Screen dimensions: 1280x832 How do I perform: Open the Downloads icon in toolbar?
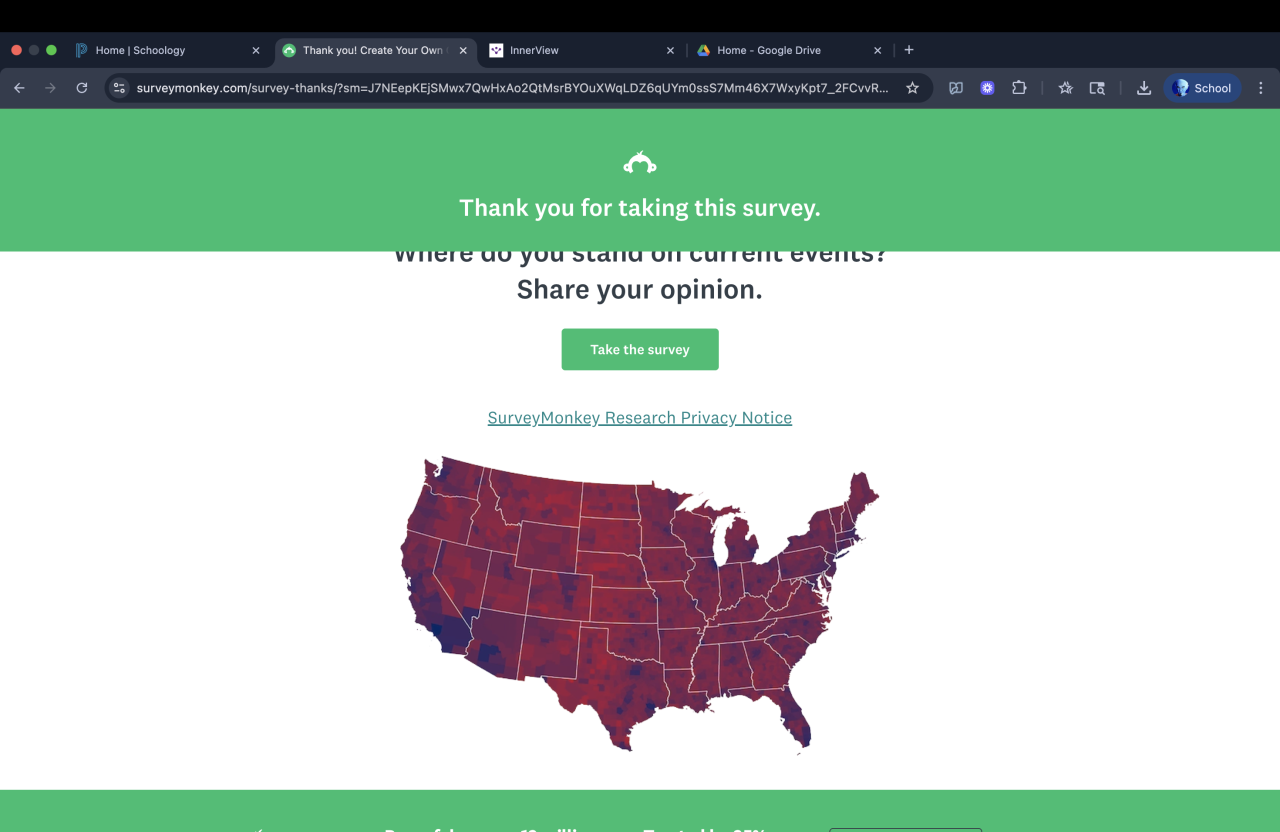[1144, 88]
